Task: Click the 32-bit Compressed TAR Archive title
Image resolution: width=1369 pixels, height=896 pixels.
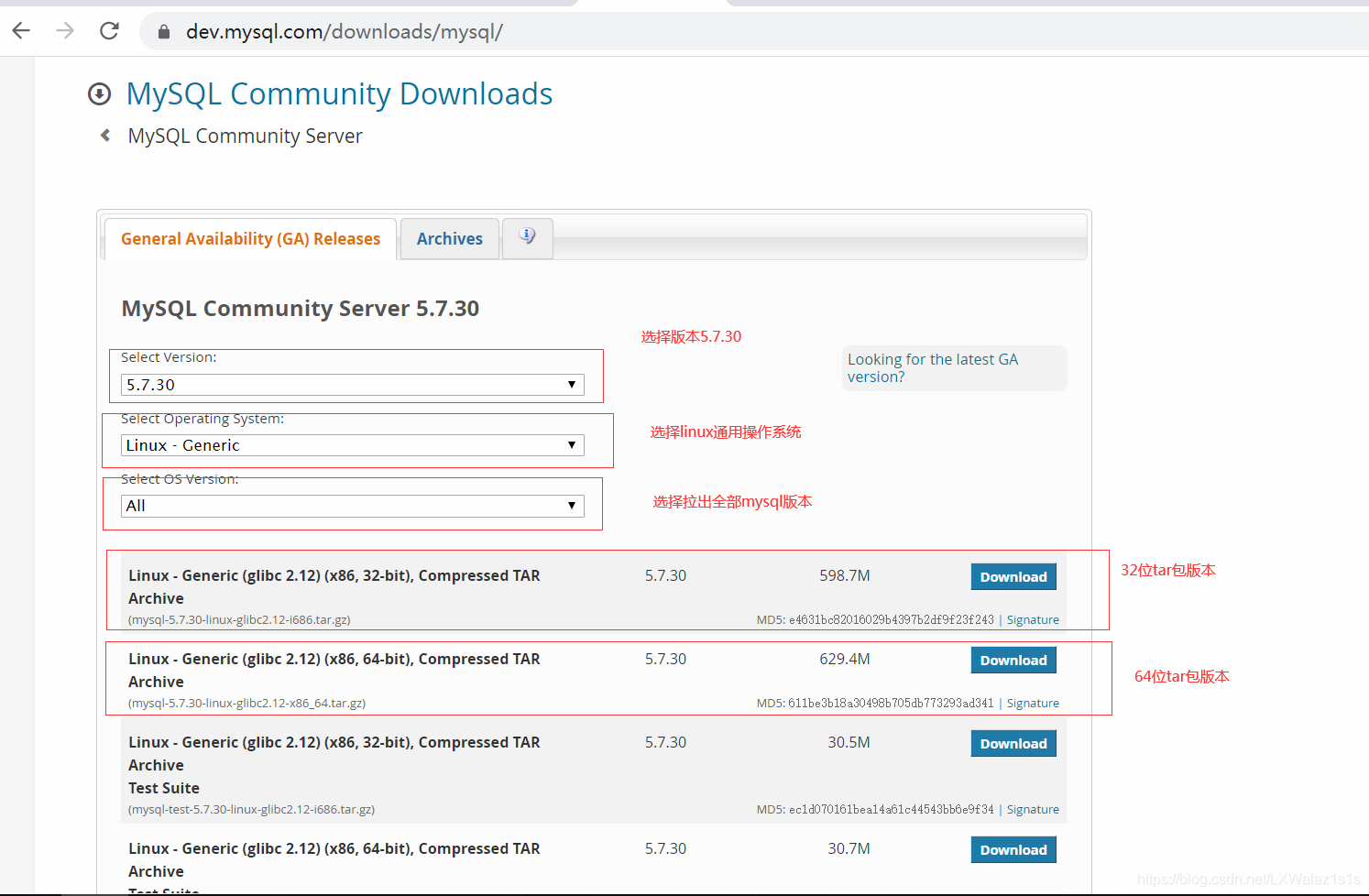Action: pos(334,587)
